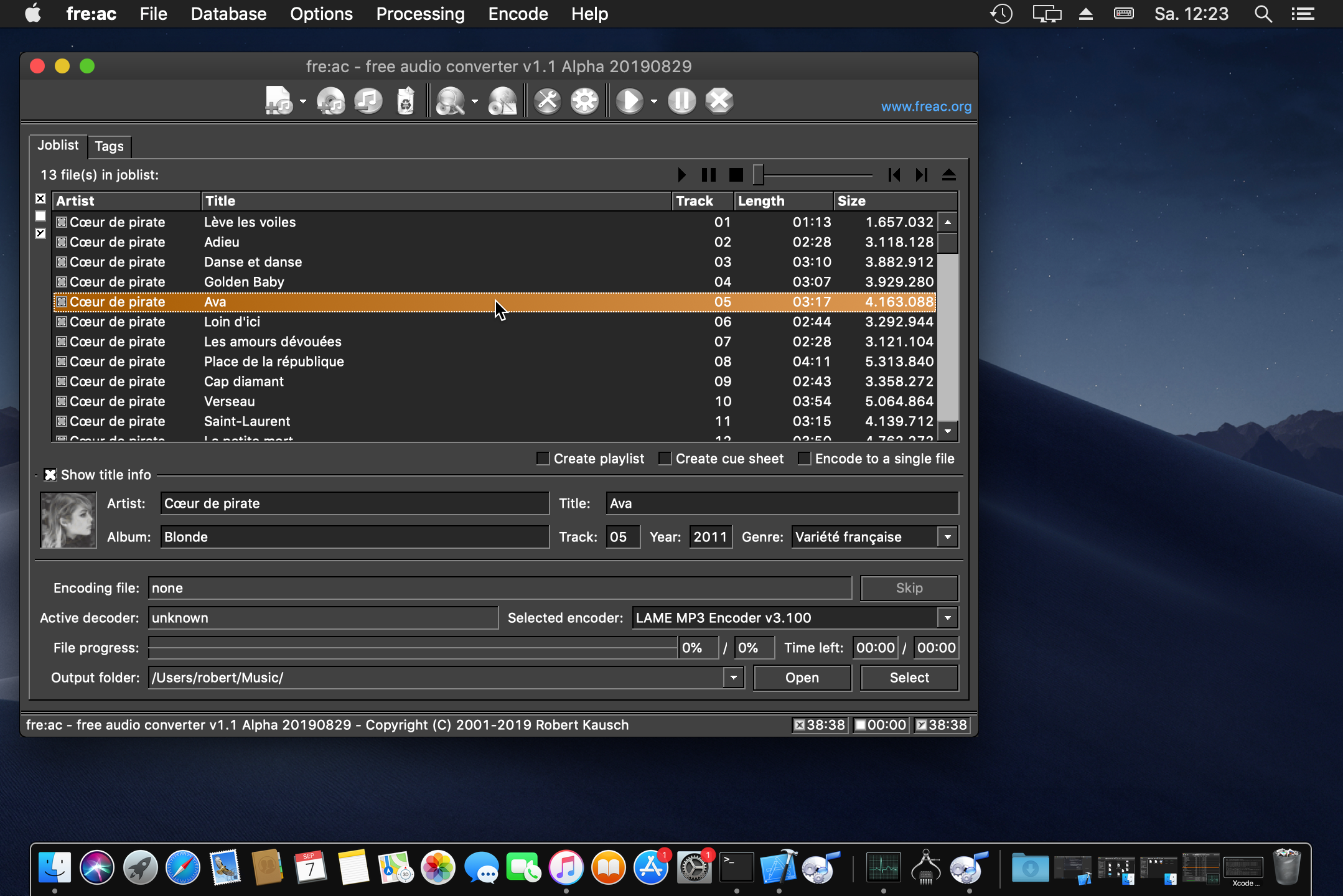Screen dimensions: 1343x896
Task: Sort joblist by Length column header
Action: [x=784, y=201]
